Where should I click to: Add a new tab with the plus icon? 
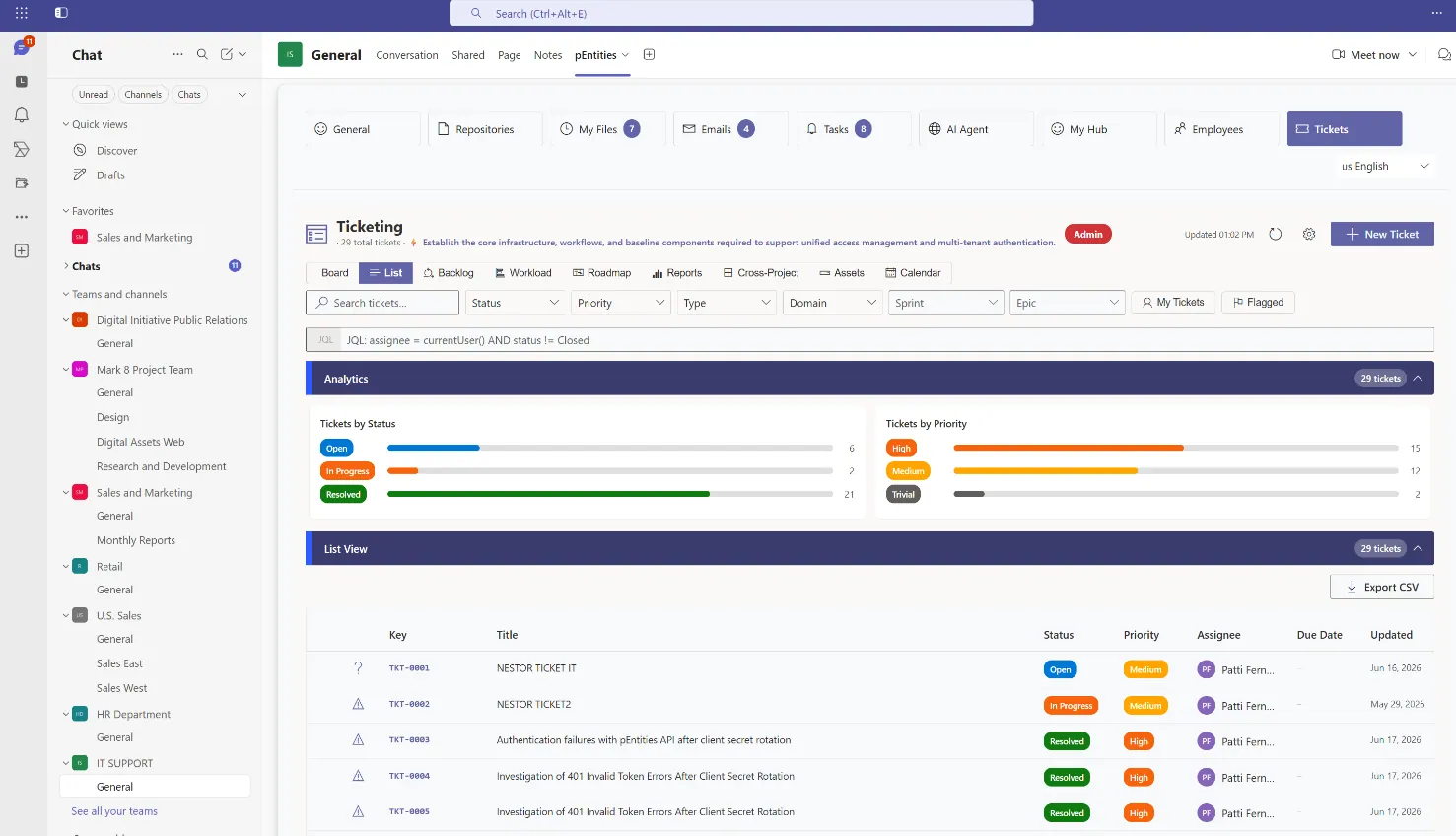tap(649, 55)
